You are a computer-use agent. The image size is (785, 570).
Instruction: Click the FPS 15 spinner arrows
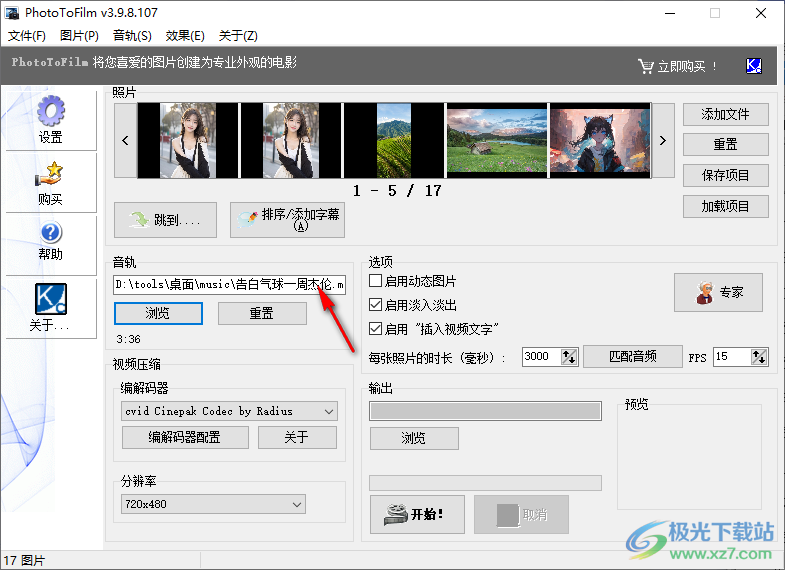(x=759, y=357)
